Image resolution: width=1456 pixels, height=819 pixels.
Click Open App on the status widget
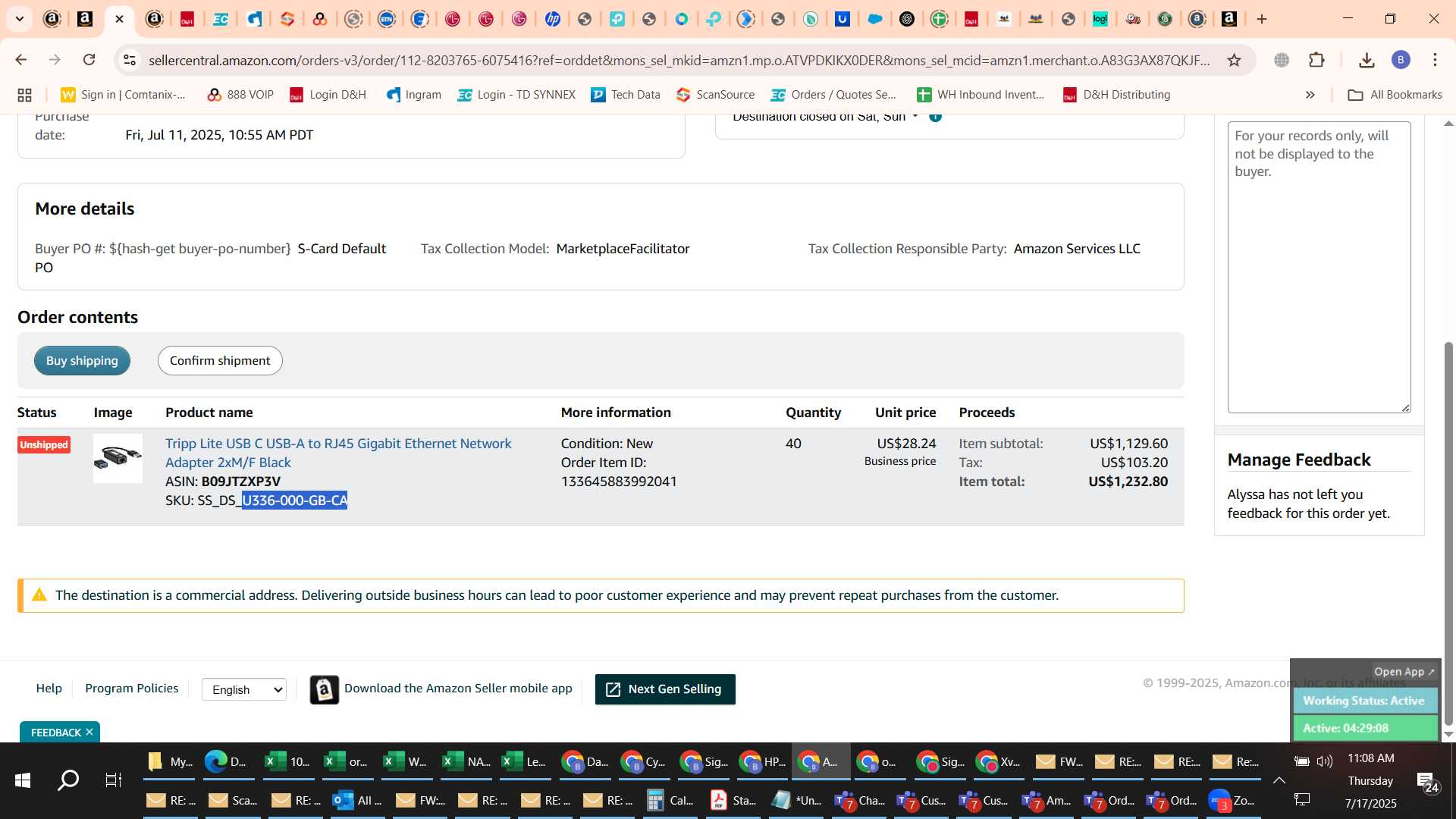coord(1404,672)
